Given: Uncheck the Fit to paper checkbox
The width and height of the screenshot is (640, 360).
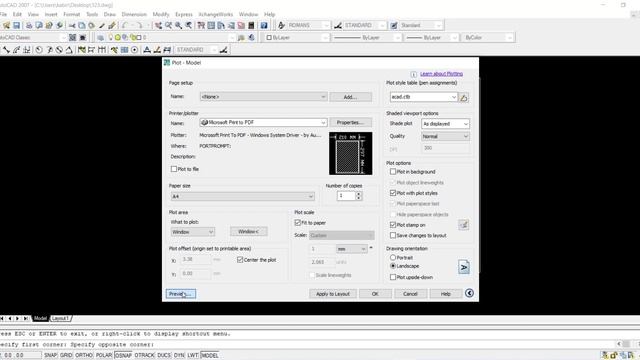Looking at the screenshot, I should tap(298, 223).
